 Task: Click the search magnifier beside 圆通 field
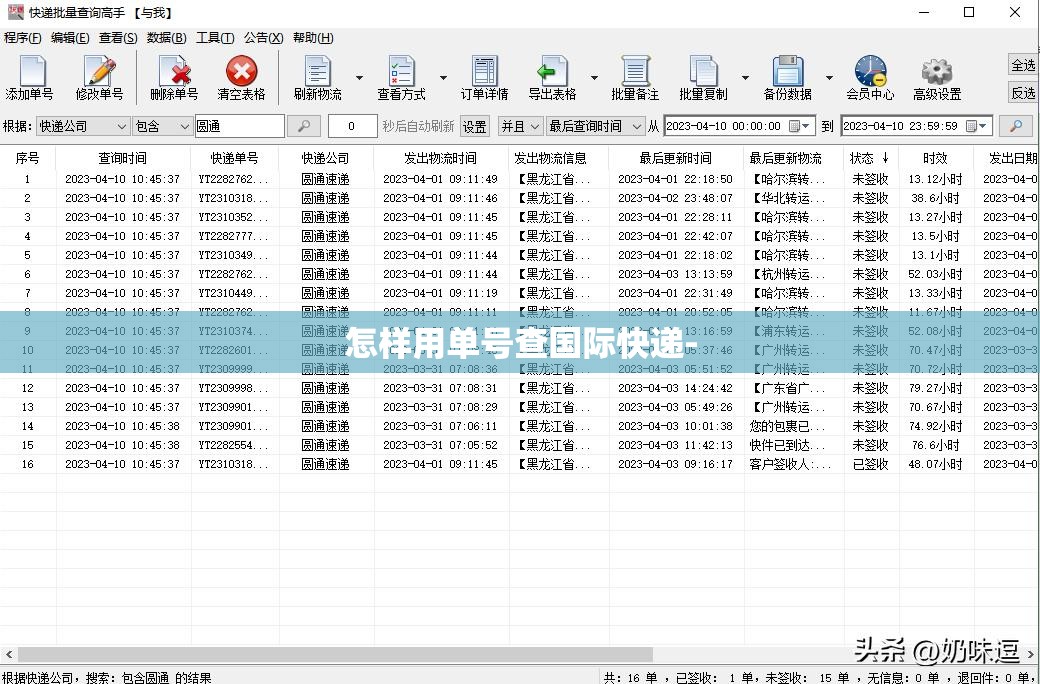point(304,126)
